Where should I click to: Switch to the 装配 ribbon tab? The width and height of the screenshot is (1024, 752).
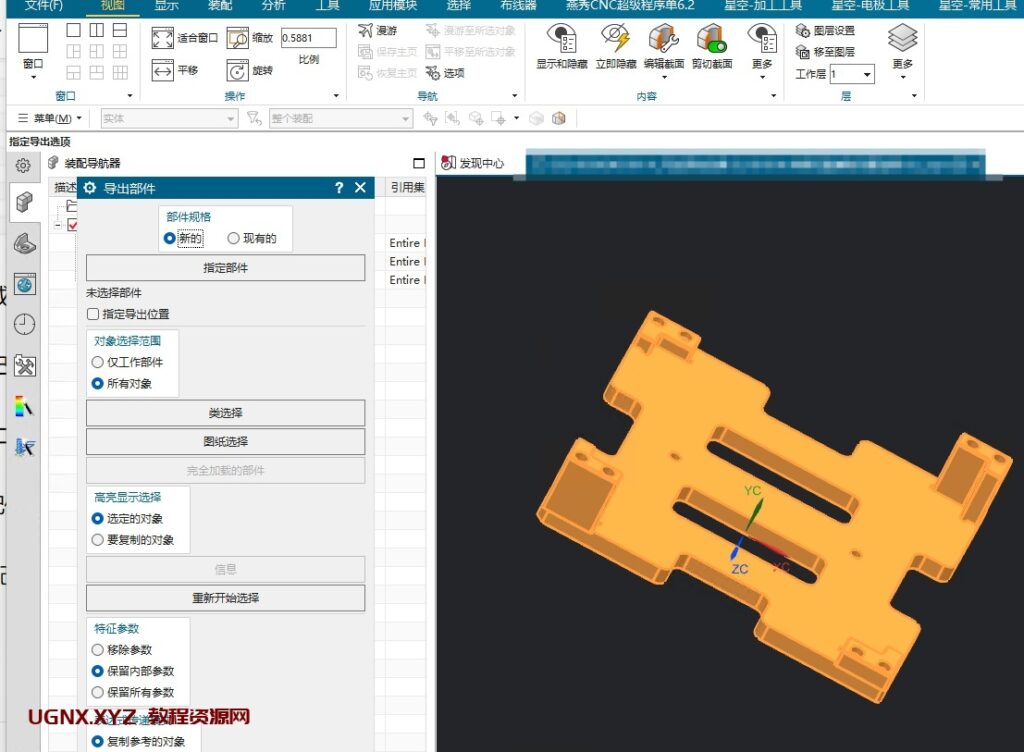[x=219, y=5]
